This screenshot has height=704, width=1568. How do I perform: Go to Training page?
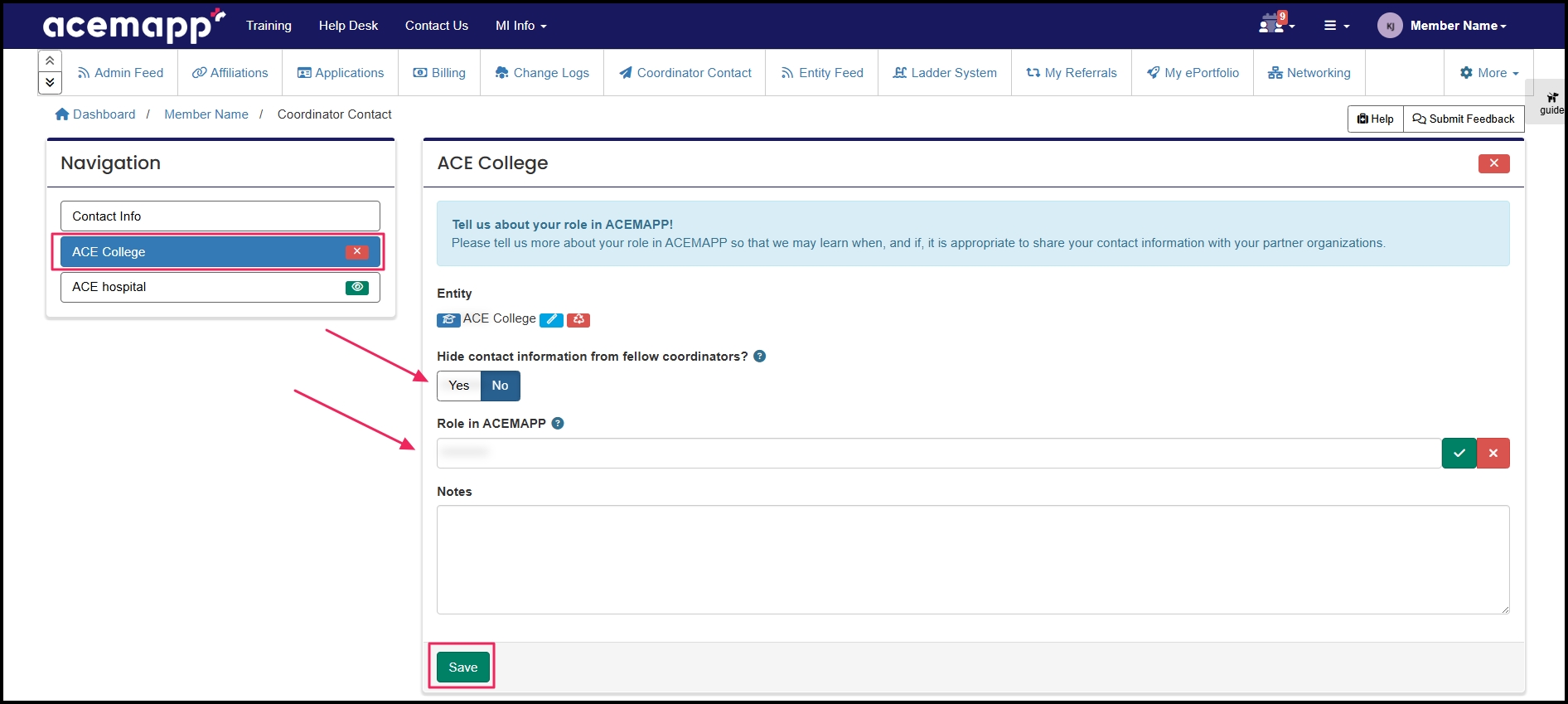[269, 26]
